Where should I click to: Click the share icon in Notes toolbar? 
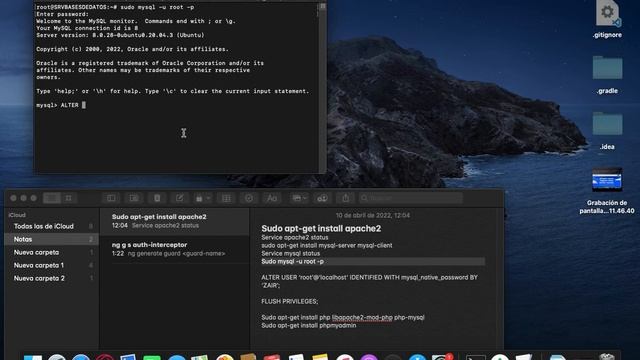(x=346, y=198)
